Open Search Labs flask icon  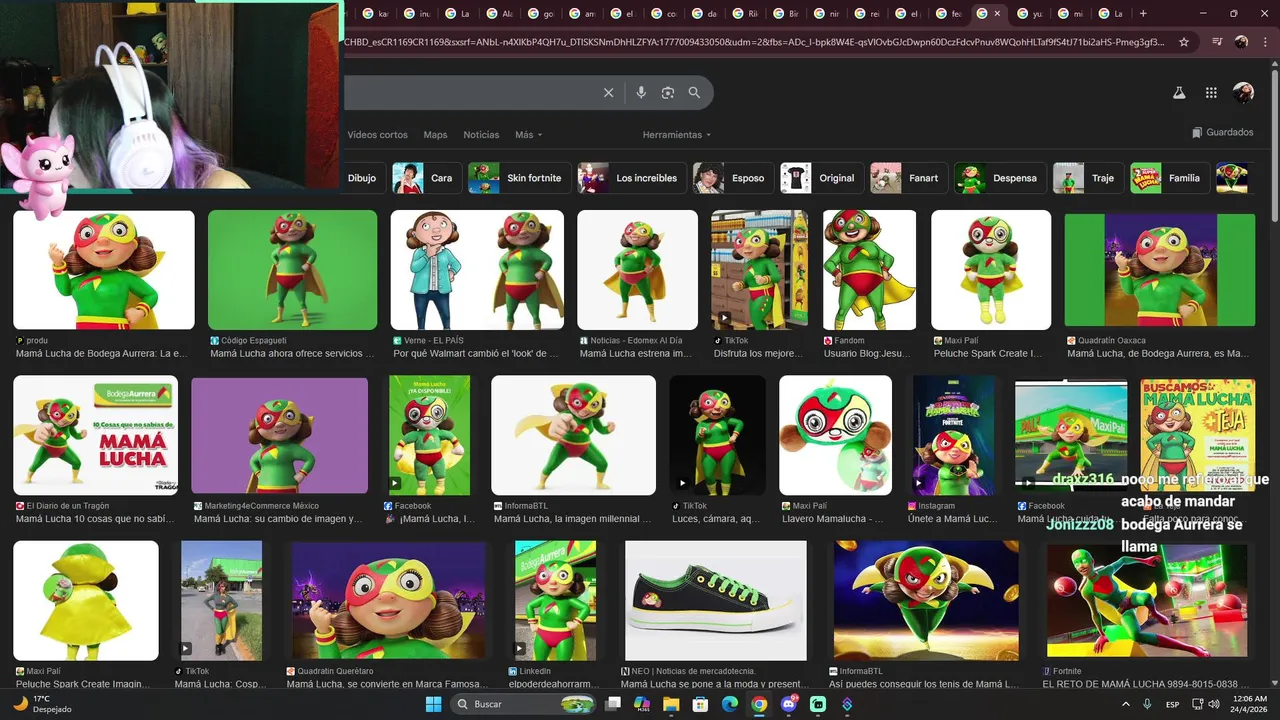point(1179,93)
